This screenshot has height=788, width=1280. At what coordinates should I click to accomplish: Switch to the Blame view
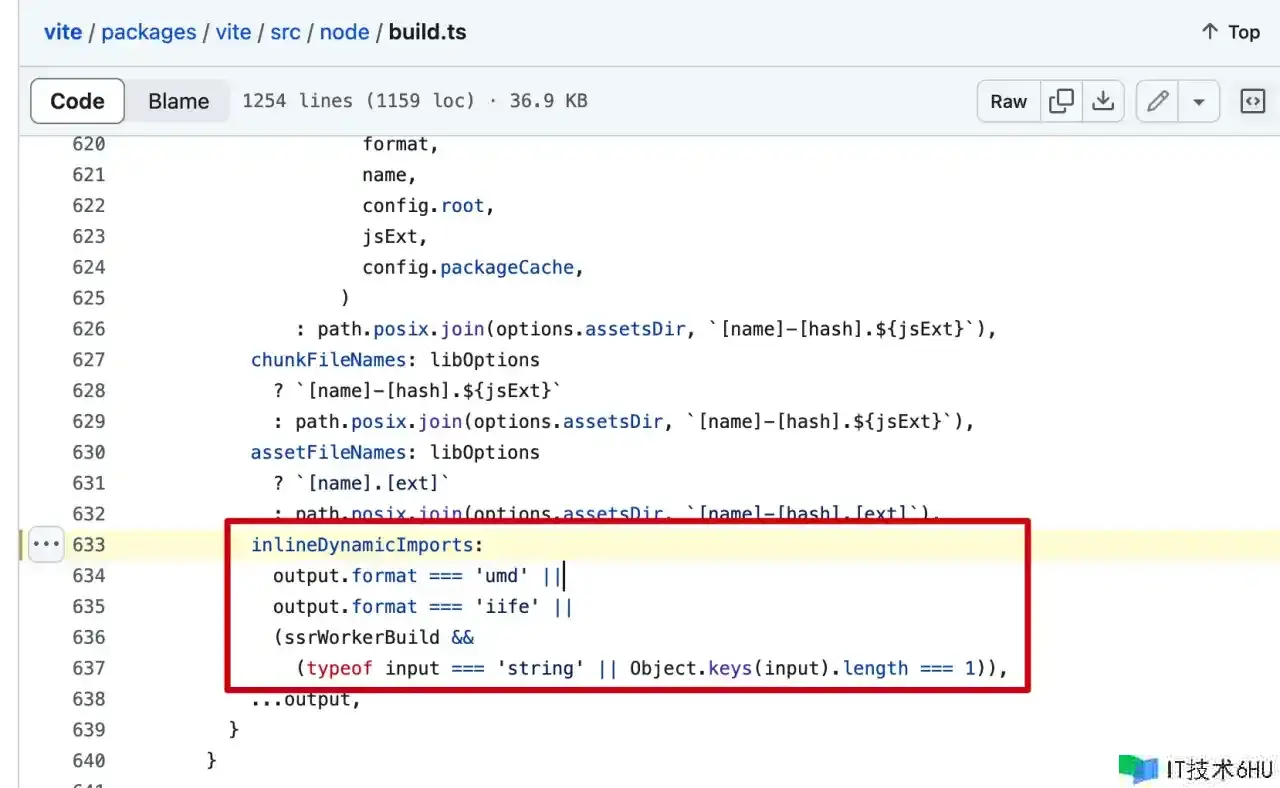178,101
